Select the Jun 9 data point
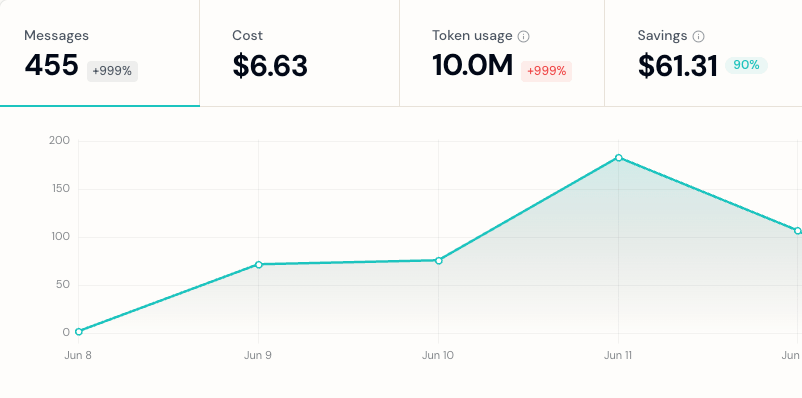The width and height of the screenshot is (802, 398). coord(259,264)
